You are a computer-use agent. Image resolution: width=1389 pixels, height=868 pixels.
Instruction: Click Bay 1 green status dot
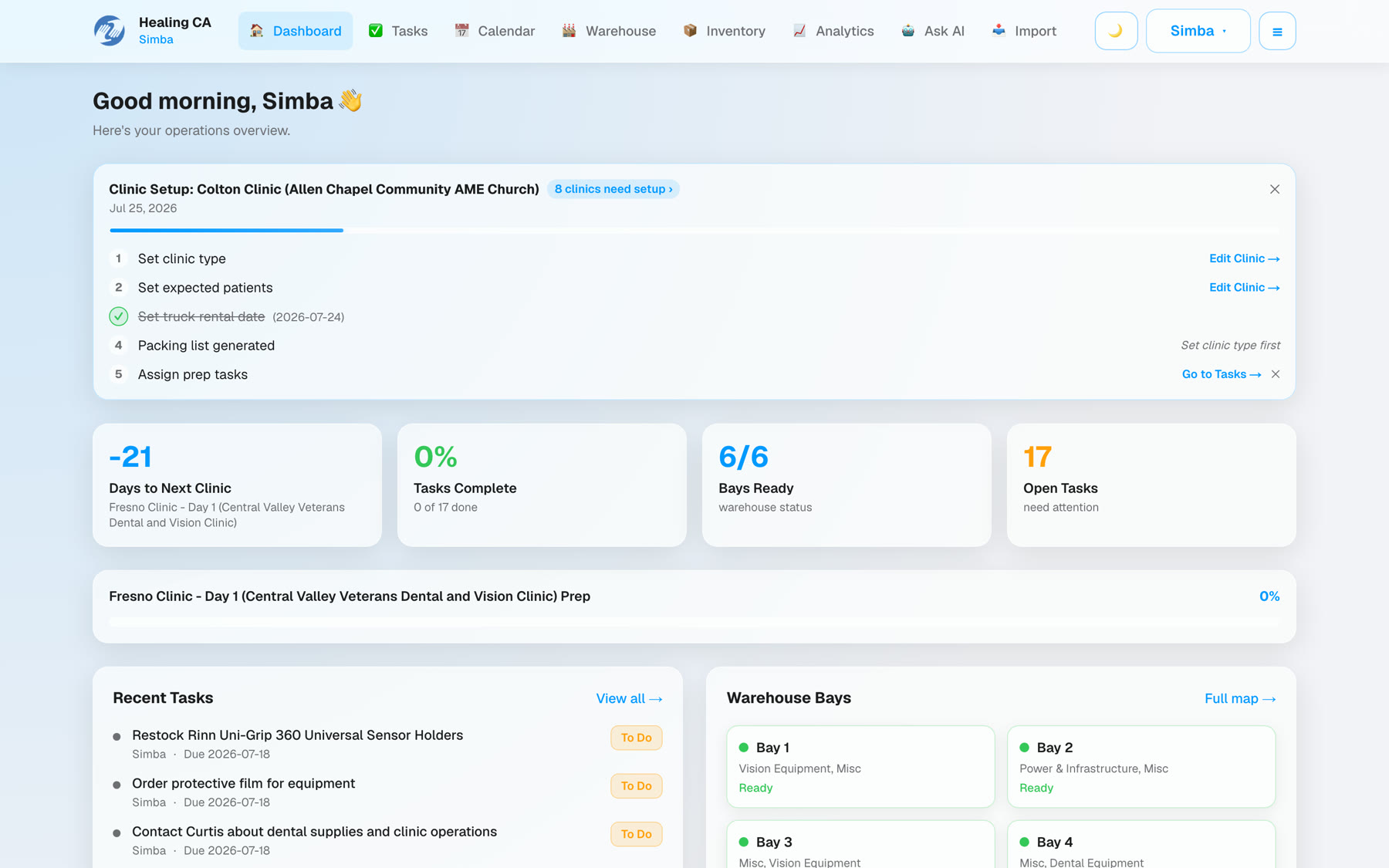744,747
